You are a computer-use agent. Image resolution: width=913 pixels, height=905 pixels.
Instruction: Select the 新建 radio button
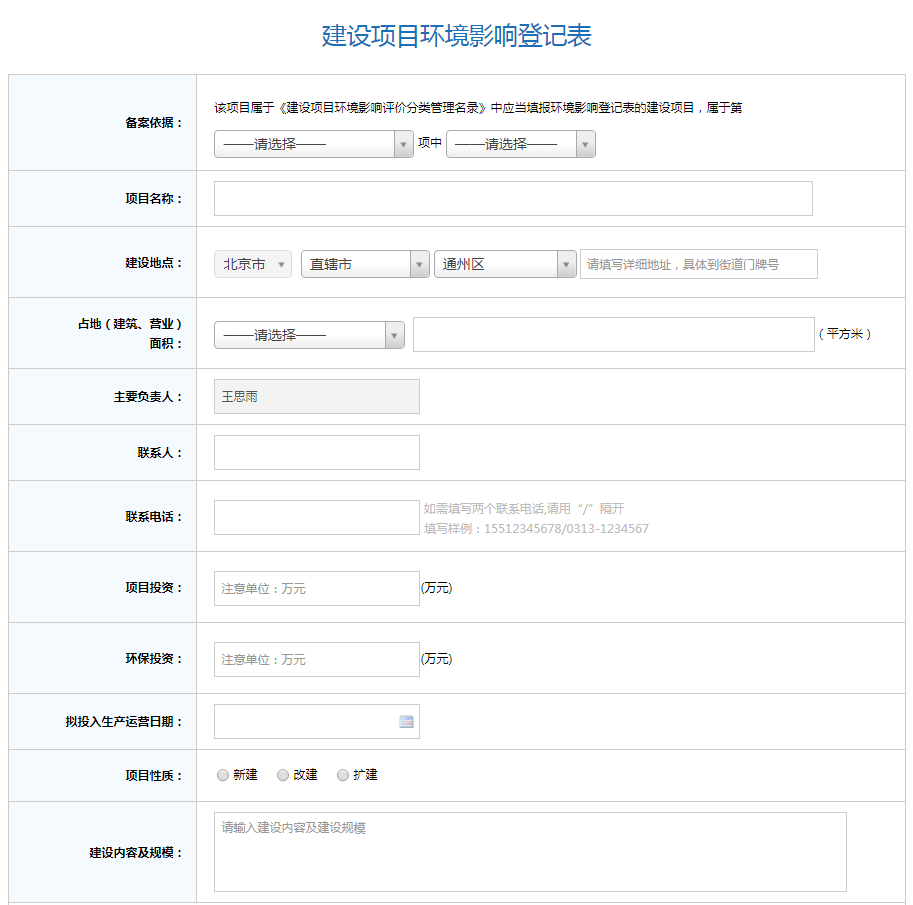coord(222,775)
